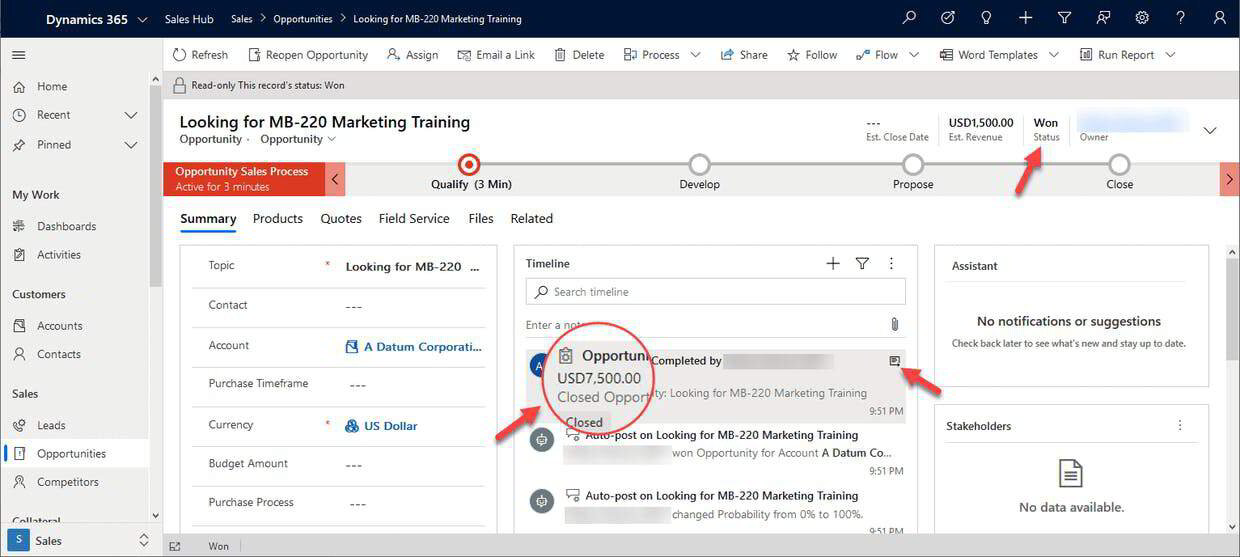
Task: Click the lightbulb assistant icon
Action: click(987, 18)
